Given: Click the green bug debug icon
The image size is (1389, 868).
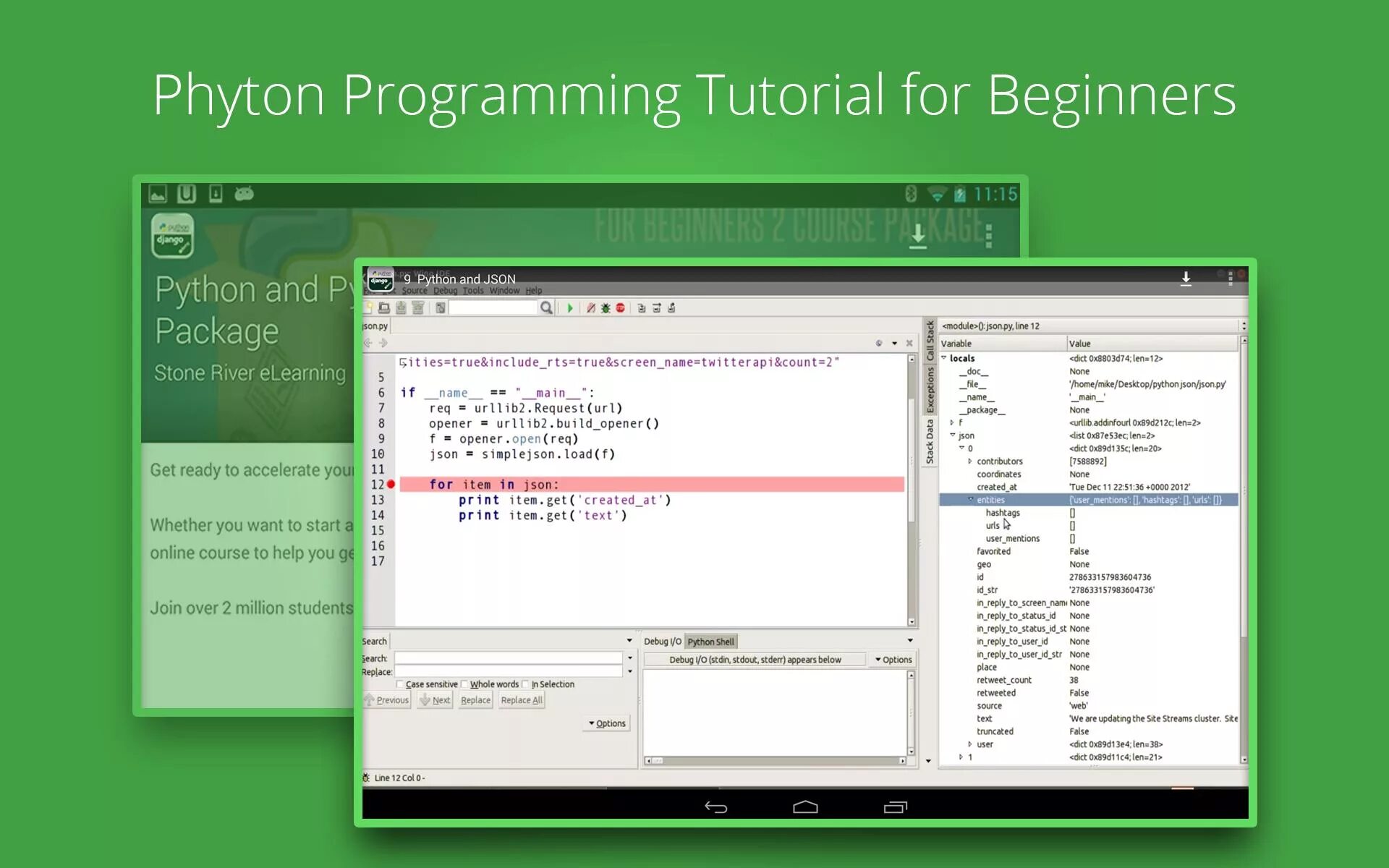Looking at the screenshot, I should [606, 308].
